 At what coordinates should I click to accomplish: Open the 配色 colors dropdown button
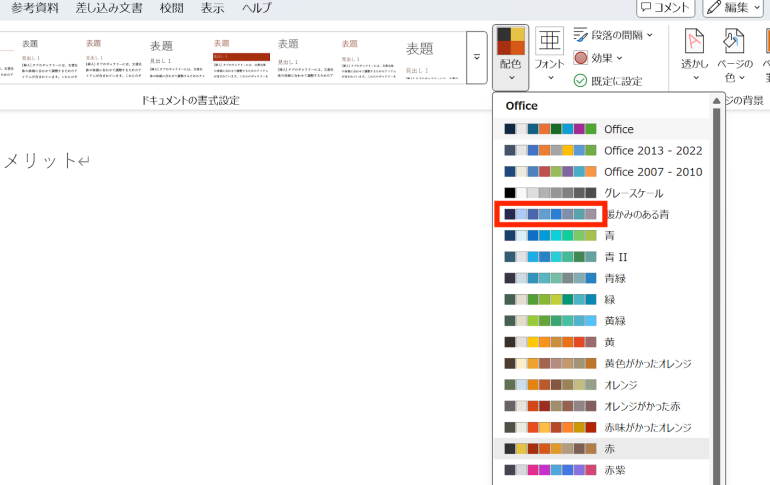coord(511,57)
